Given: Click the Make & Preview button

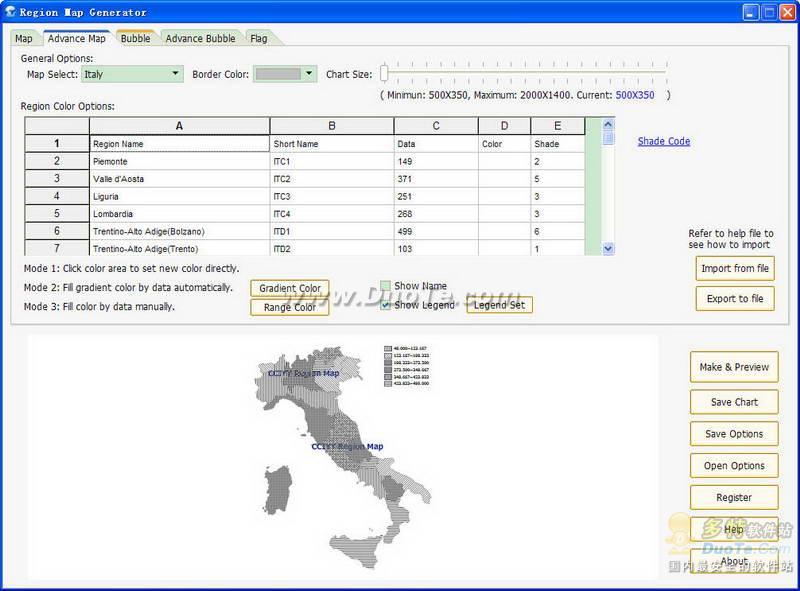Looking at the screenshot, I should tap(734, 367).
